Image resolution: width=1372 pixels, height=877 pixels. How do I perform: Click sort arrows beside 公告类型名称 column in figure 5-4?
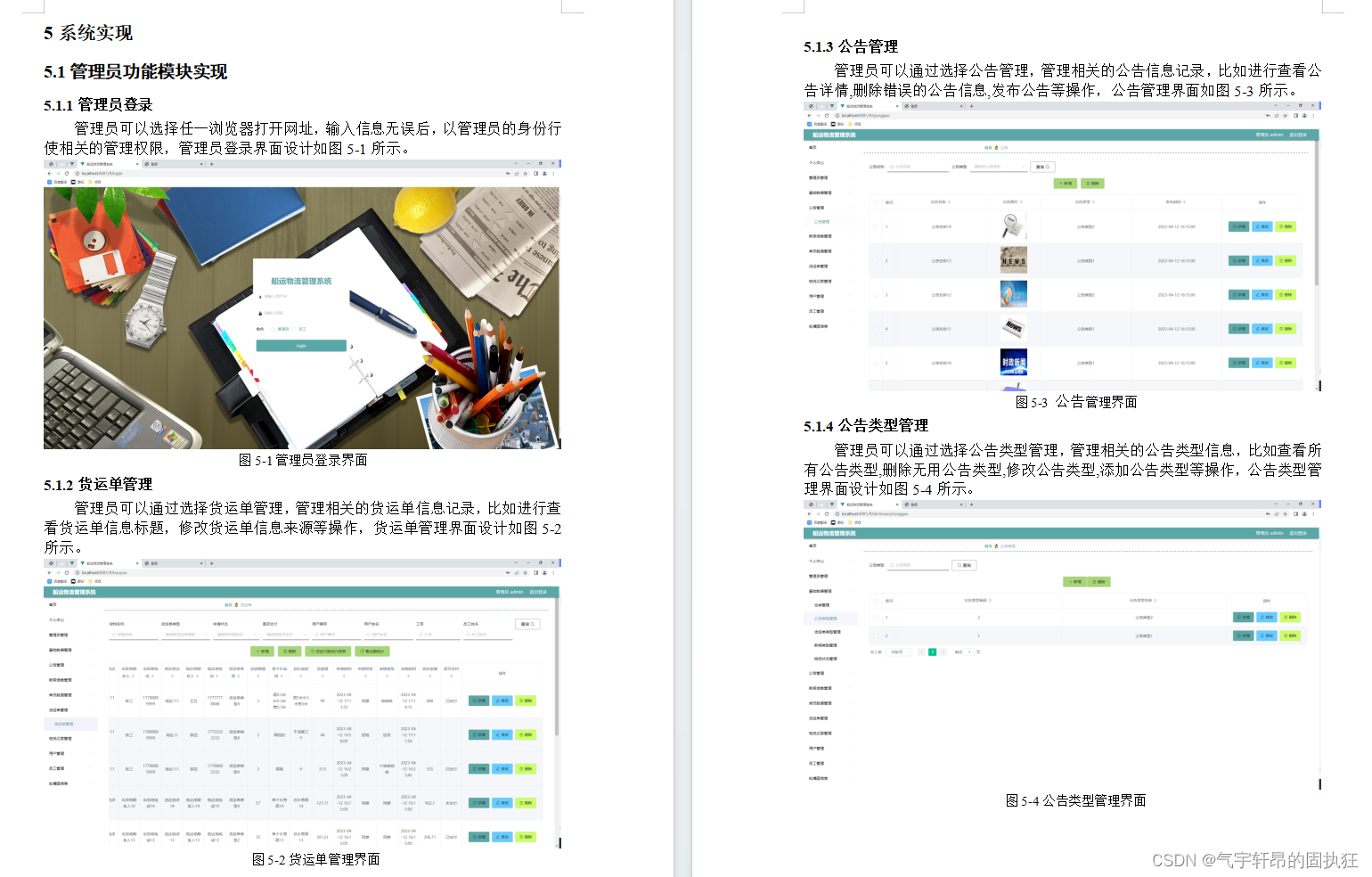pos(1156,600)
